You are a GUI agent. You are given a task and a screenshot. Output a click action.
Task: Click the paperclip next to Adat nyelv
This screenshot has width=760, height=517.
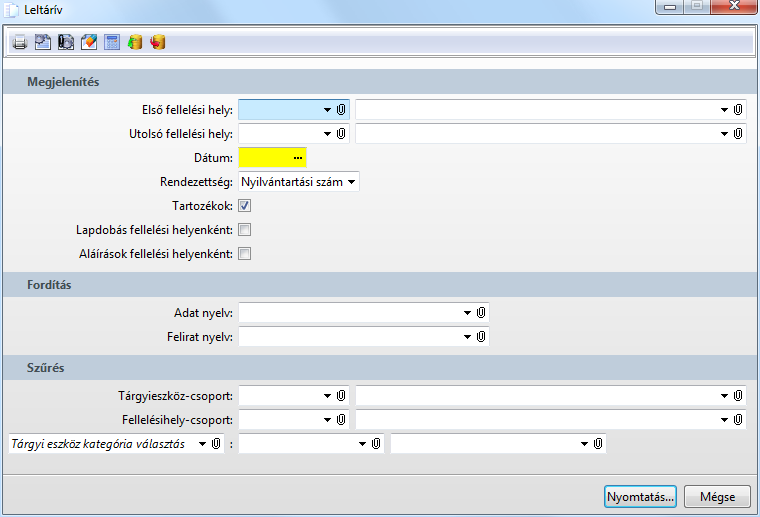pyautogui.click(x=481, y=313)
